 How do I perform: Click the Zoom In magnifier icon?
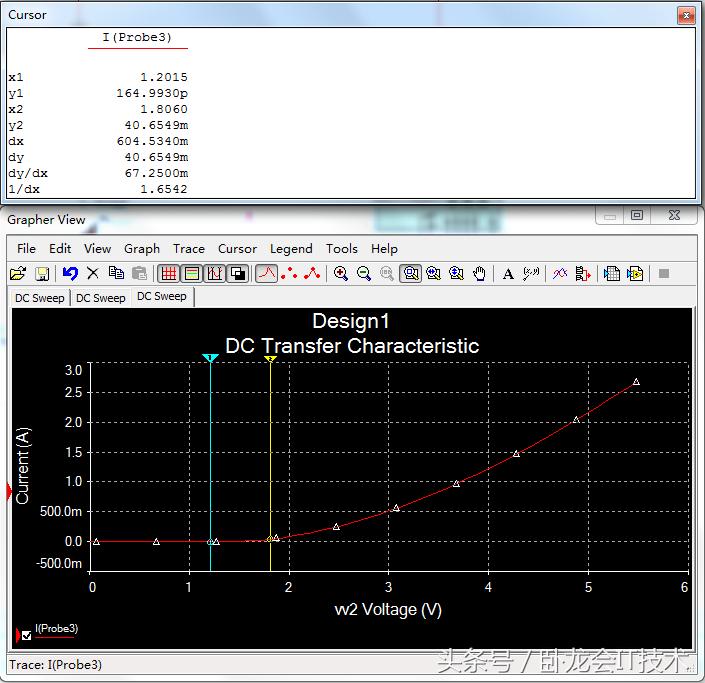[341, 273]
